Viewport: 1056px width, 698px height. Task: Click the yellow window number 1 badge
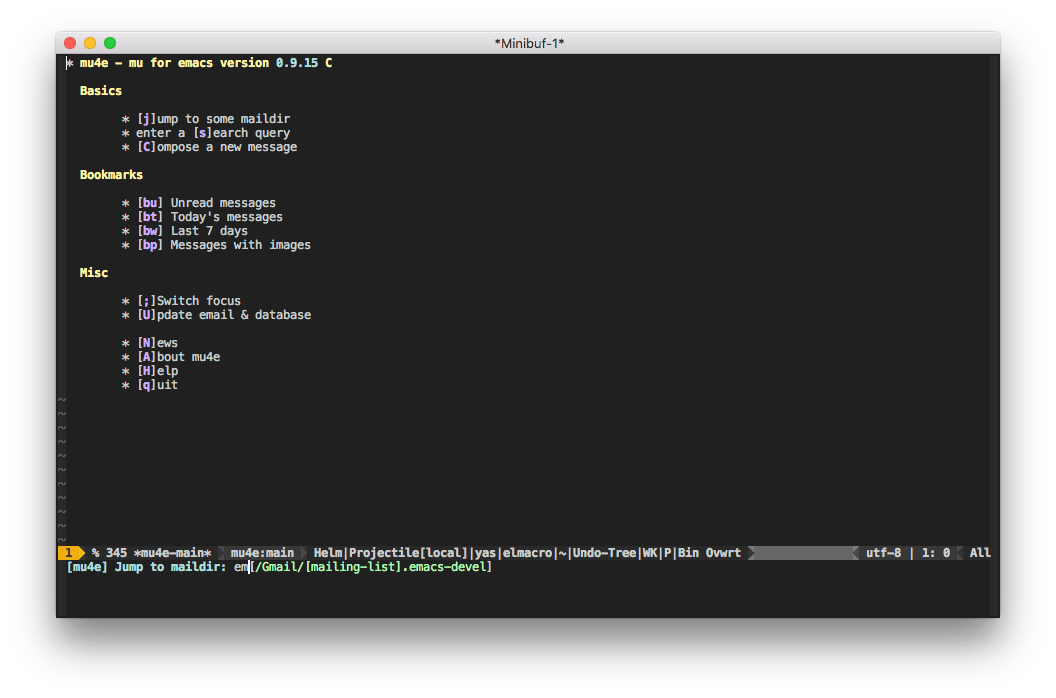[69, 553]
